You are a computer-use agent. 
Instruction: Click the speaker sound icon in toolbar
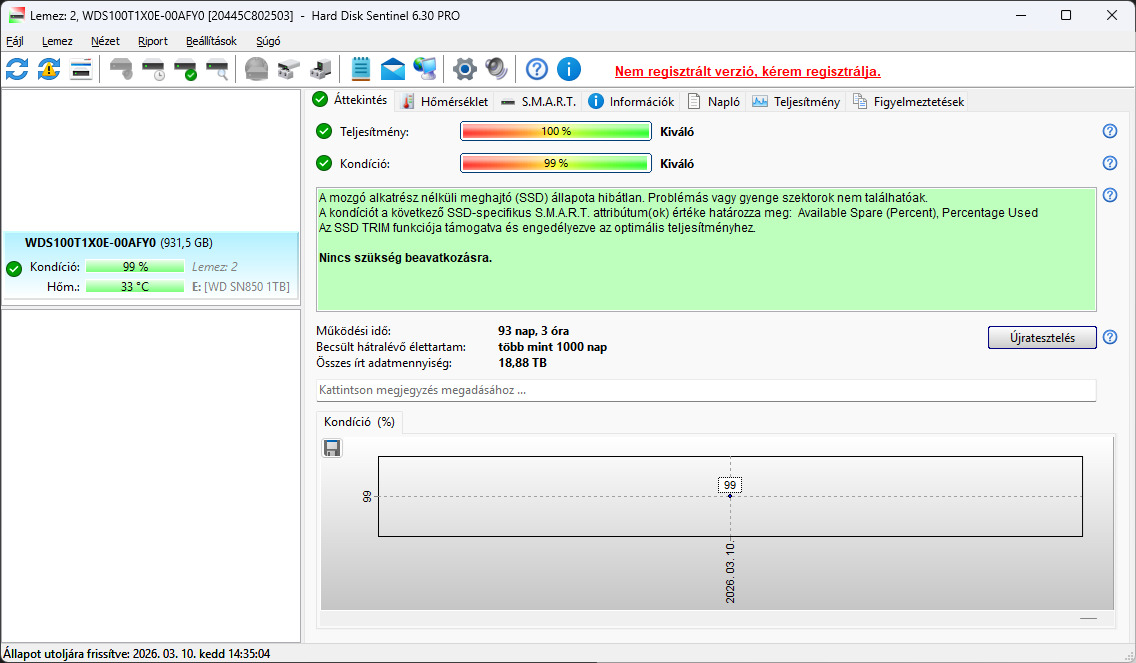(496, 70)
